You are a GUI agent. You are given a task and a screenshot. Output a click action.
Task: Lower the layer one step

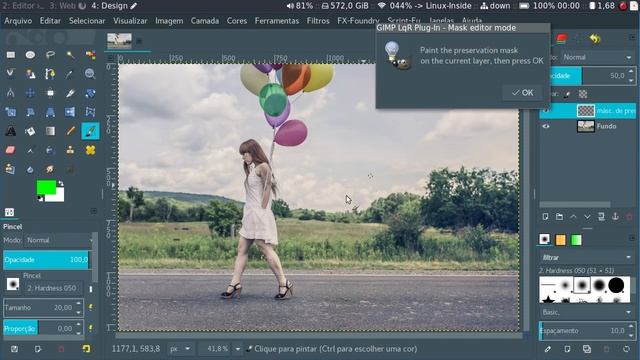[587, 217]
